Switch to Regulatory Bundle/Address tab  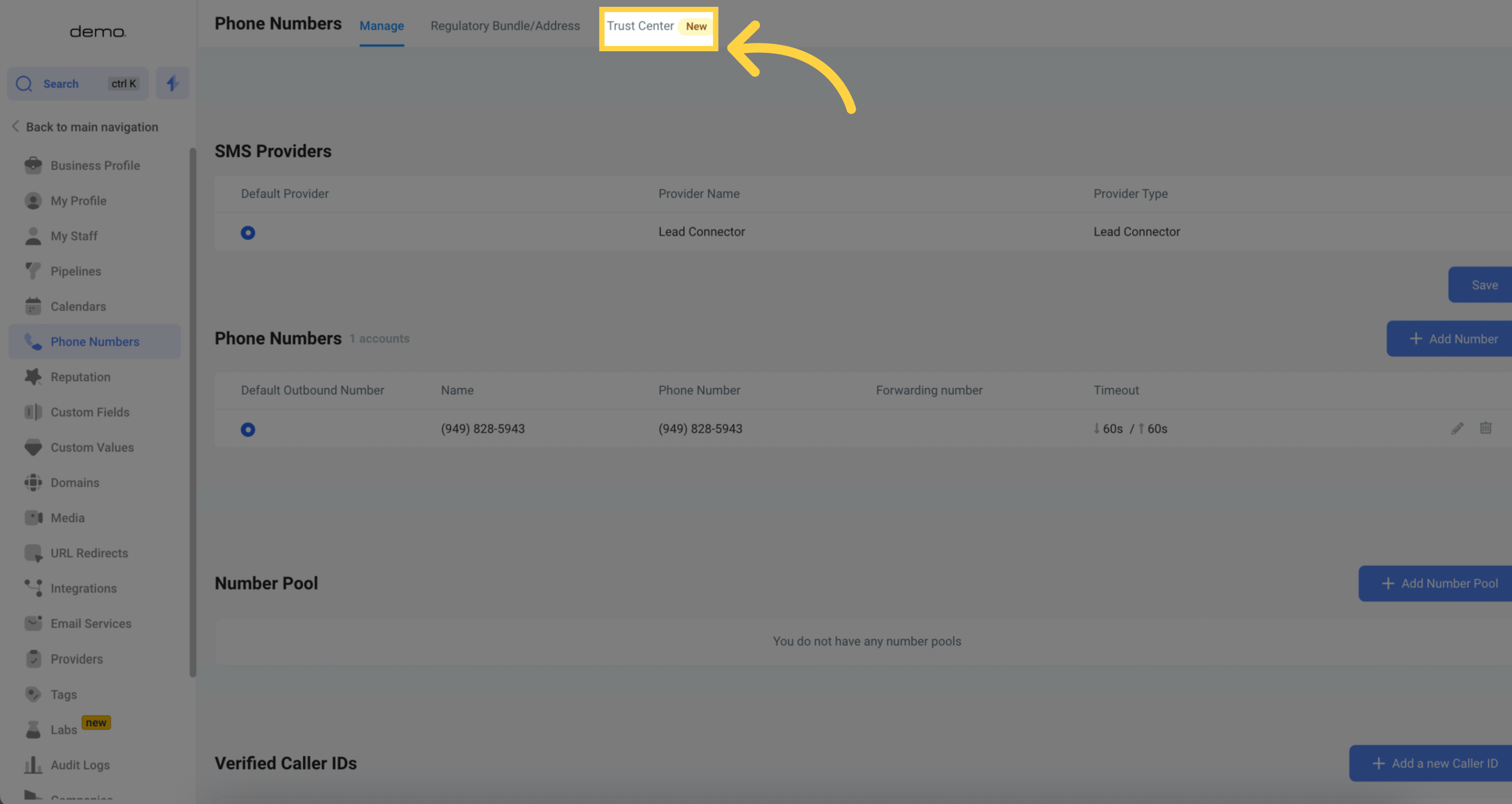click(x=505, y=26)
